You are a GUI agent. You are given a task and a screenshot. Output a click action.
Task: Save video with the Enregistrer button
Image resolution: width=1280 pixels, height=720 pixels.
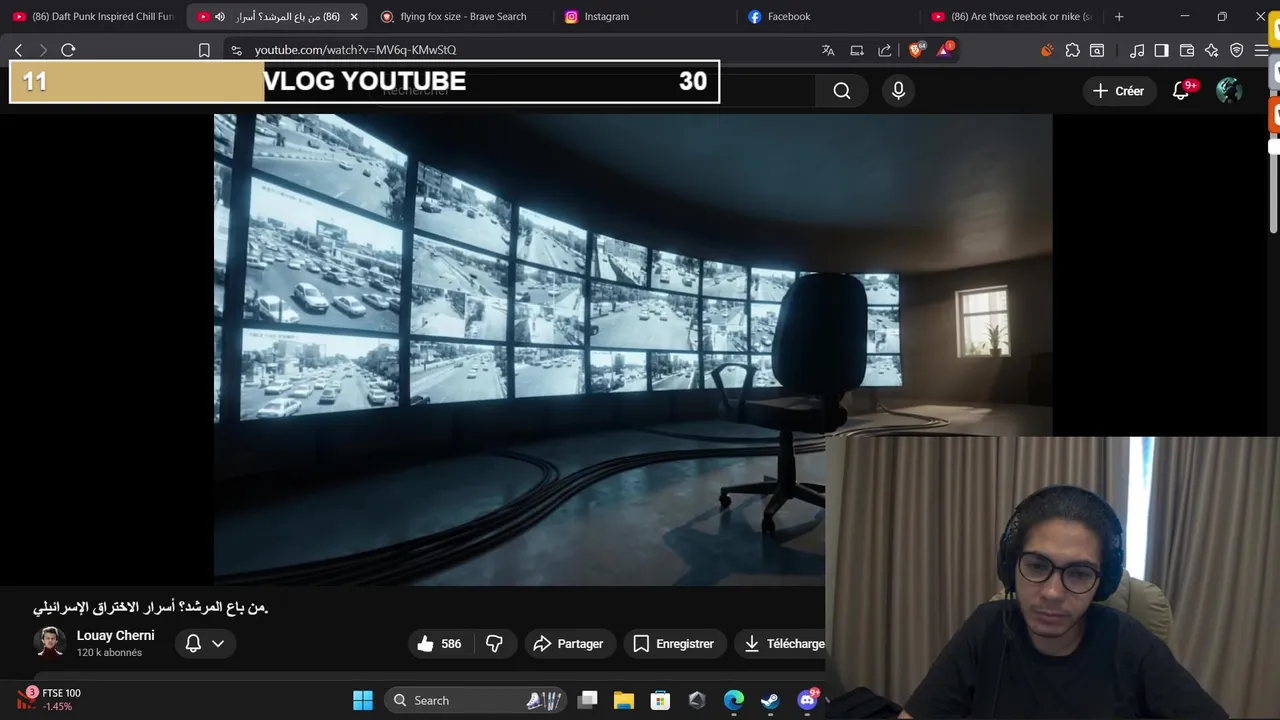coord(673,644)
